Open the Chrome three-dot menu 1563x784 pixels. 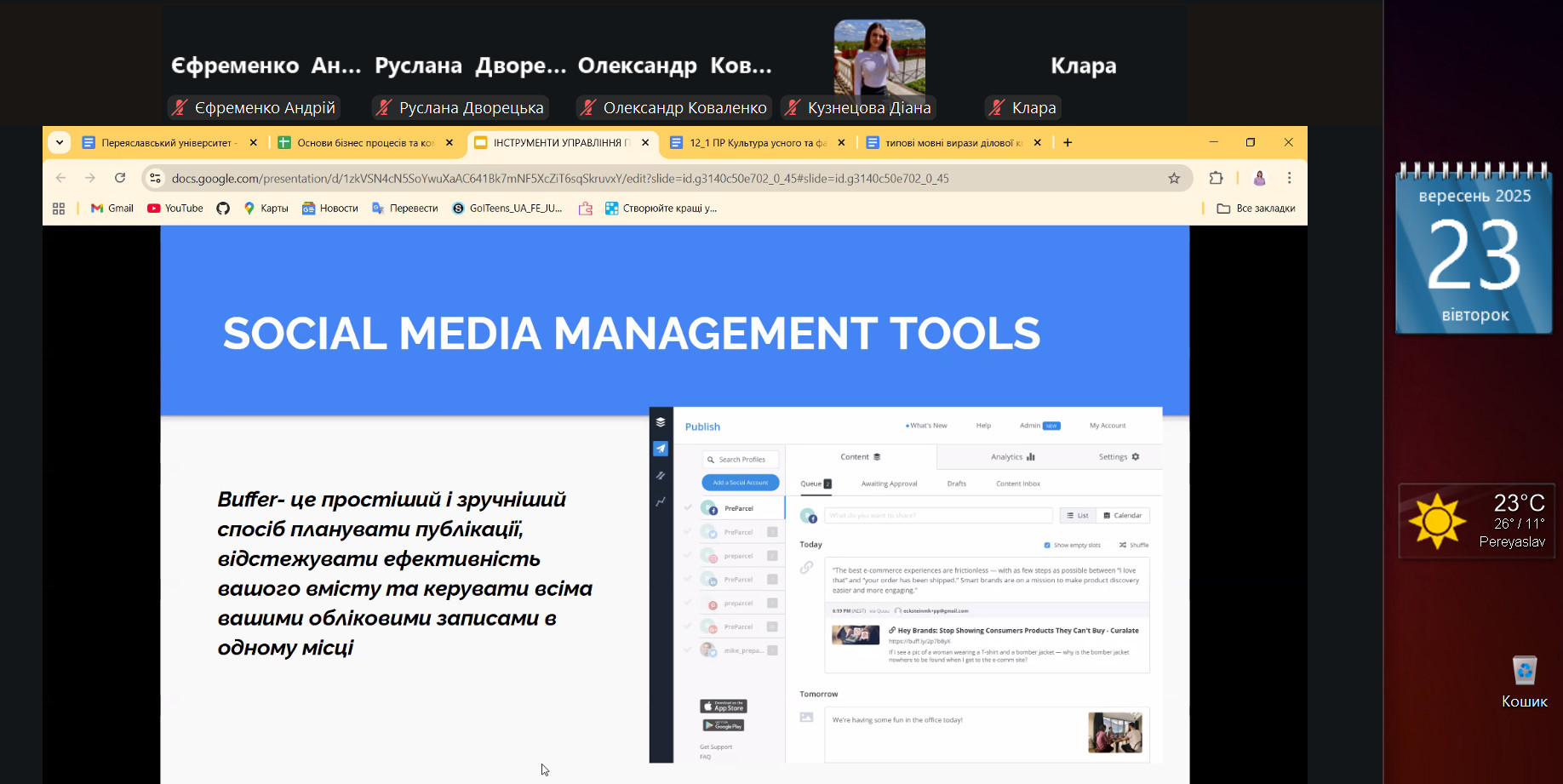point(1289,178)
